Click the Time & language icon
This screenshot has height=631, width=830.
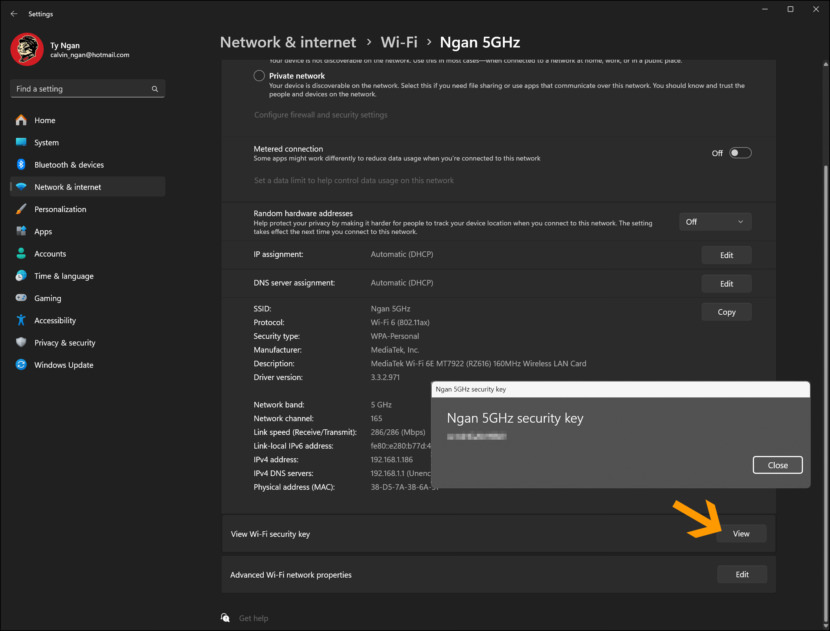(x=22, y=276)
